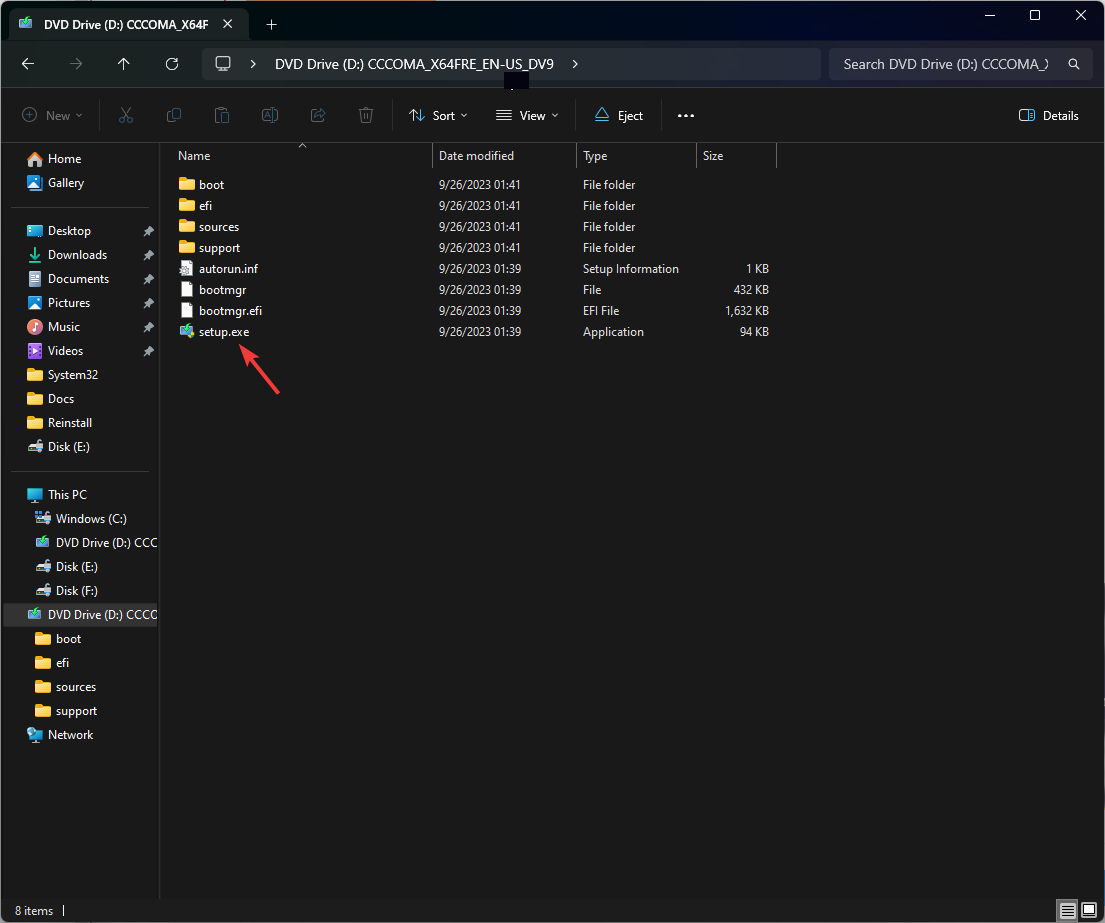Open the Sort dropdown
1105x923 pixels.
(437, 115)
